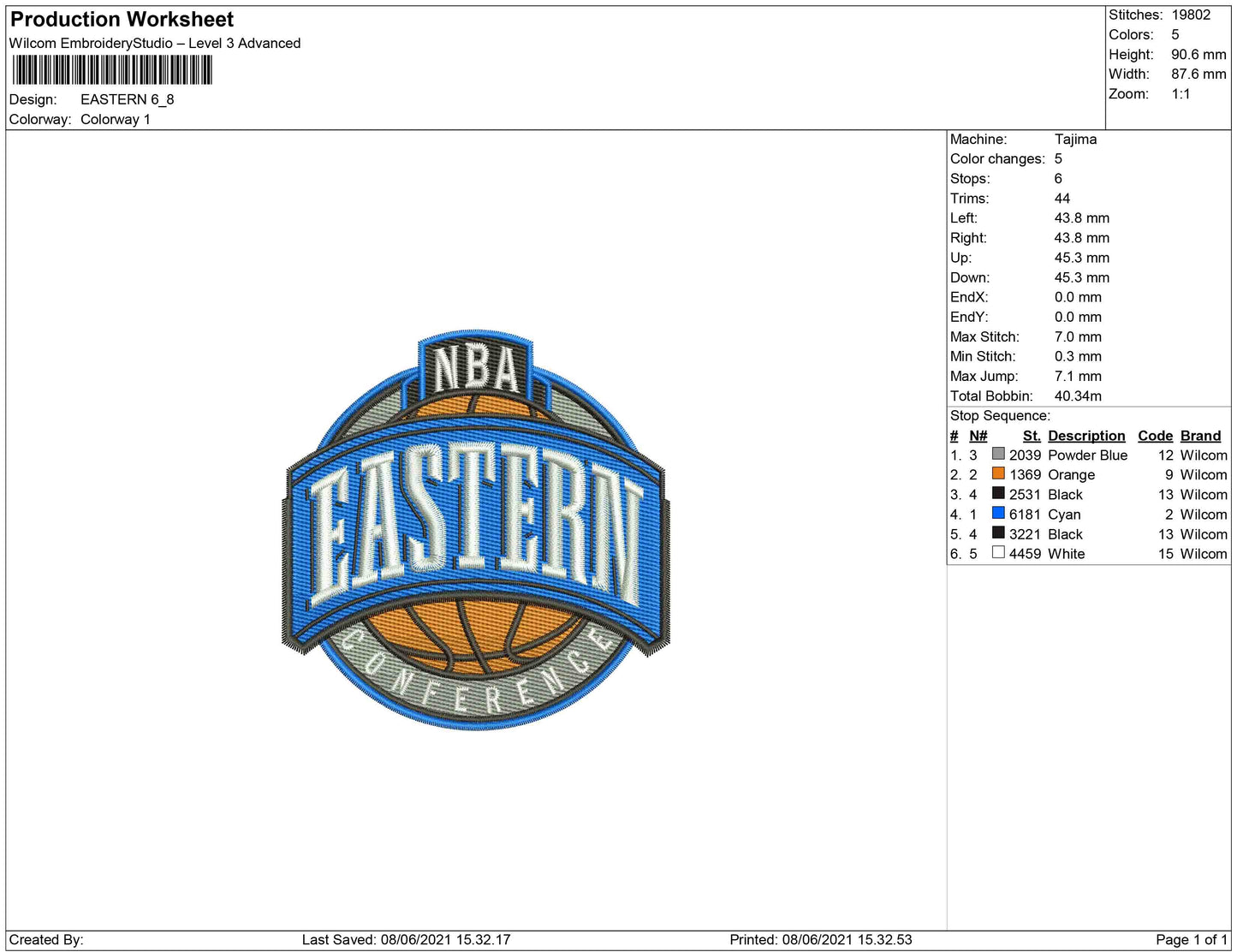Select the "Powder Blue" description text

pos(1087,455)
